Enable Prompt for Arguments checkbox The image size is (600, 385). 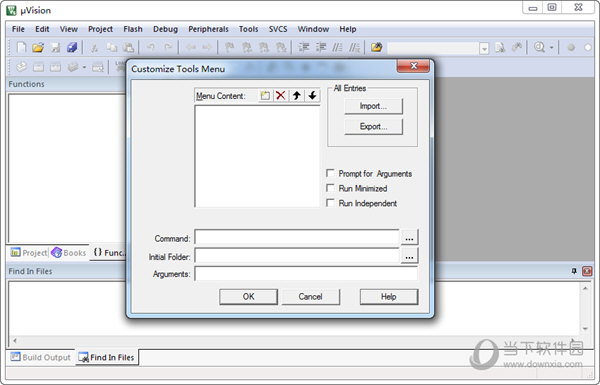pyautogui.click(x=330, y=173)
